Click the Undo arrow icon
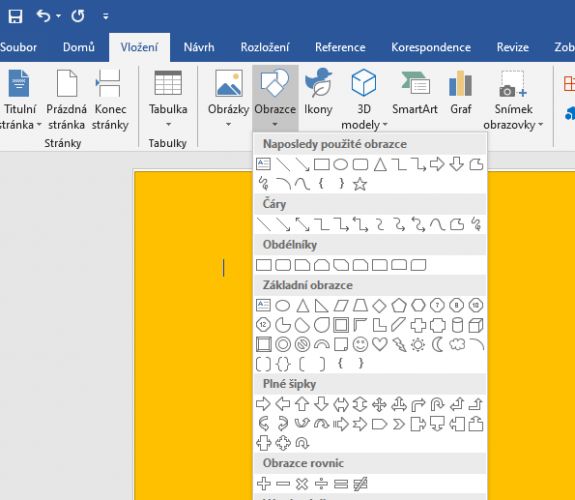Viewport: 575px width, 500px height. [43, 16]
